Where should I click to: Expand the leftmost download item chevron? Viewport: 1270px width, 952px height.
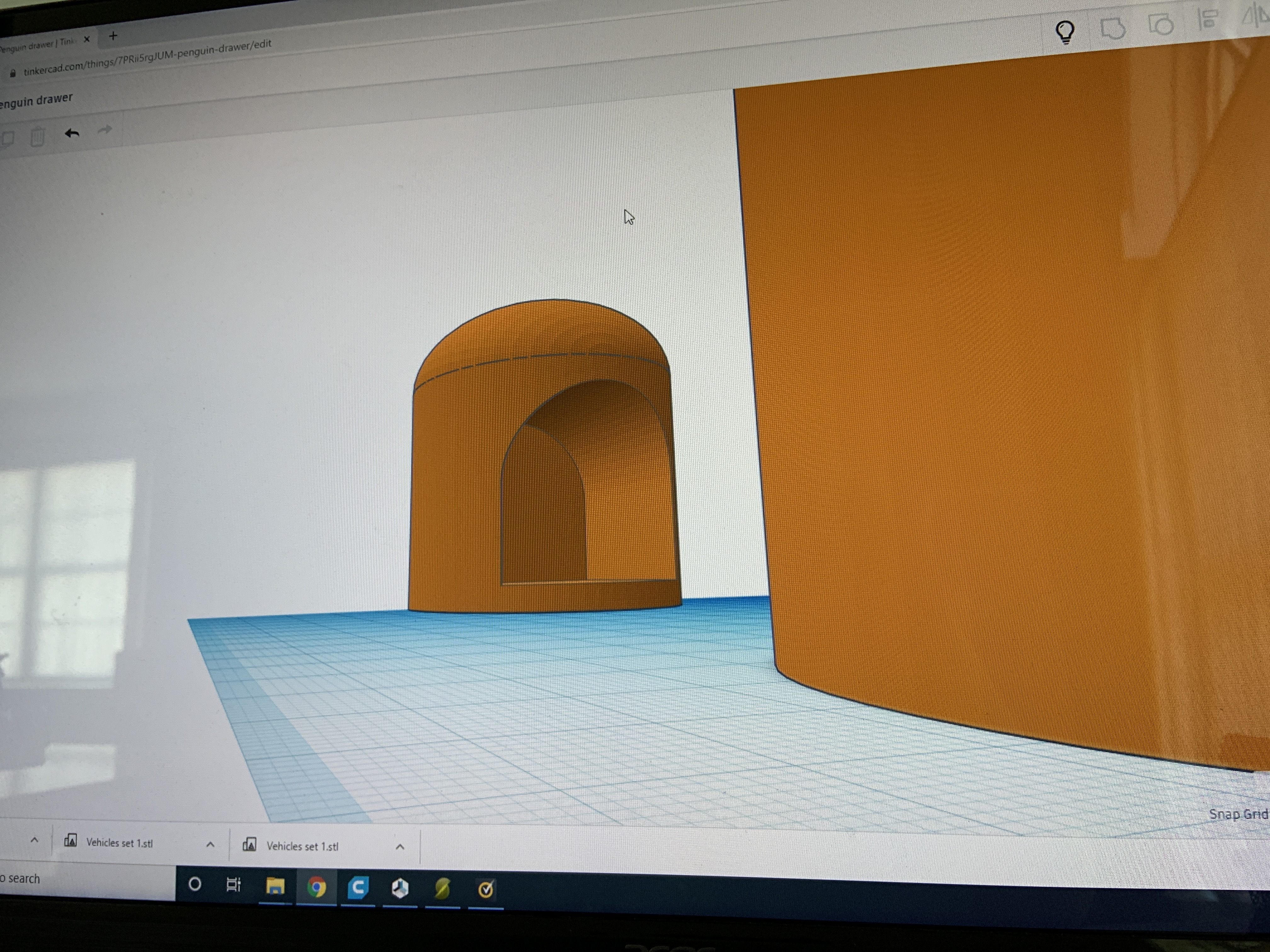coord(34,840)
